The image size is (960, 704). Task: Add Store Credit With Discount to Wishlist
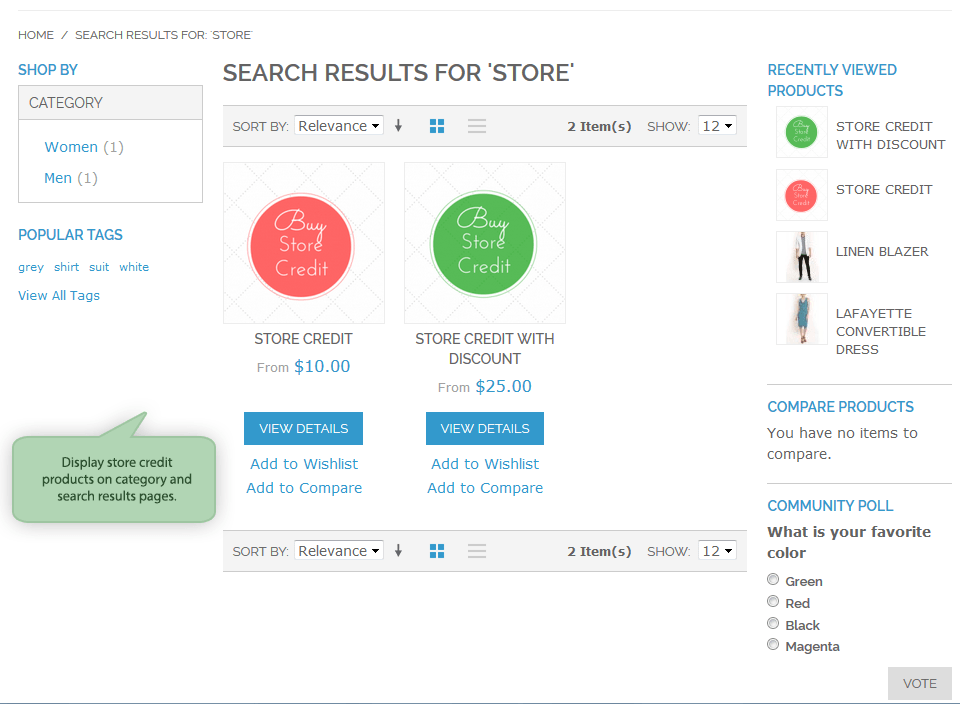point(484,463)
